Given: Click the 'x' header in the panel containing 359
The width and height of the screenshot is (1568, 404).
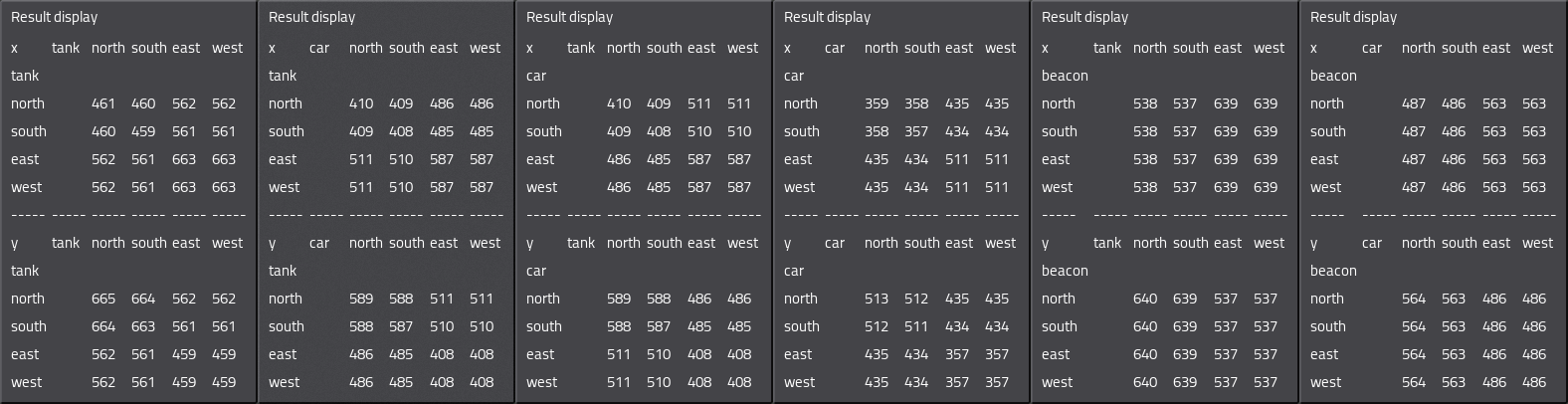Looking at the screenshot, I should click(788, 48).
